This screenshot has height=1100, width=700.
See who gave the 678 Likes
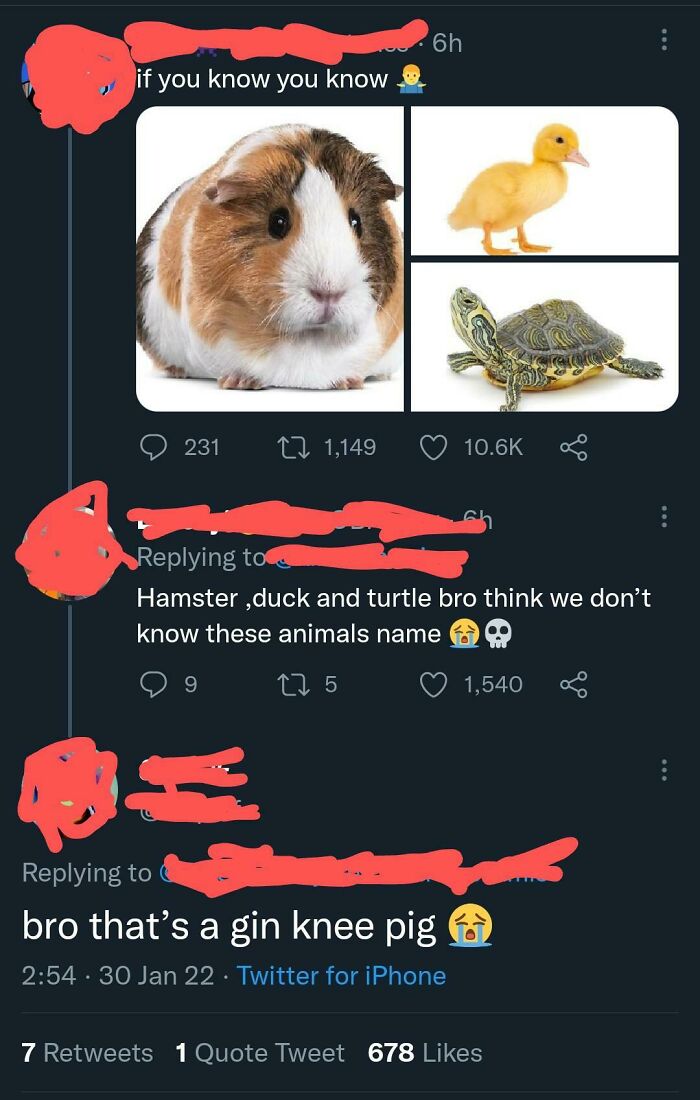(x=425, y=1053)
